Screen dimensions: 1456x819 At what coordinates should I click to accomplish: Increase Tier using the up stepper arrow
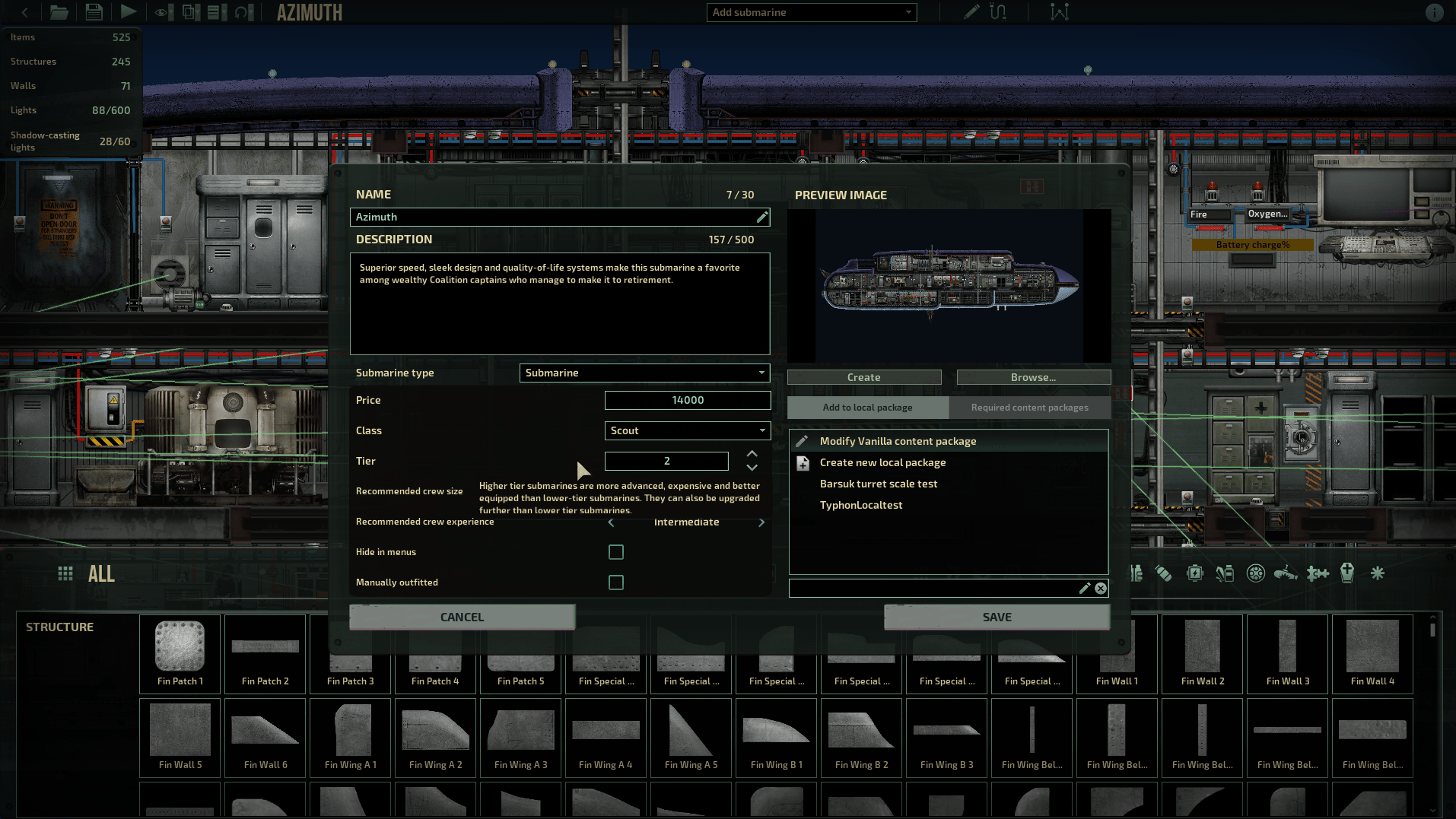751,454
